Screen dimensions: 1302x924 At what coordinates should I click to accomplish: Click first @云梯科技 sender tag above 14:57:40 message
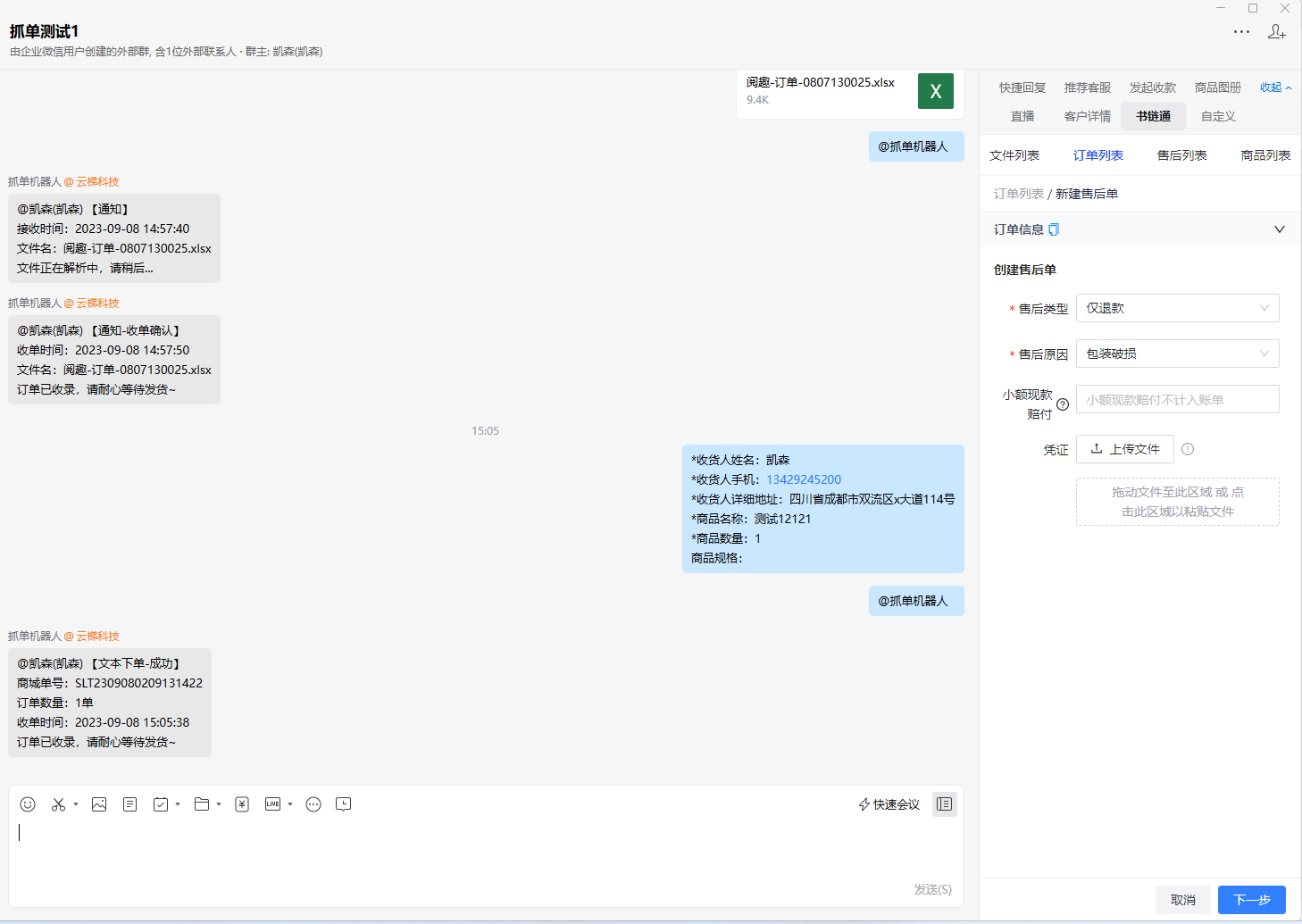pyautogui.click(x=91, y=181)
